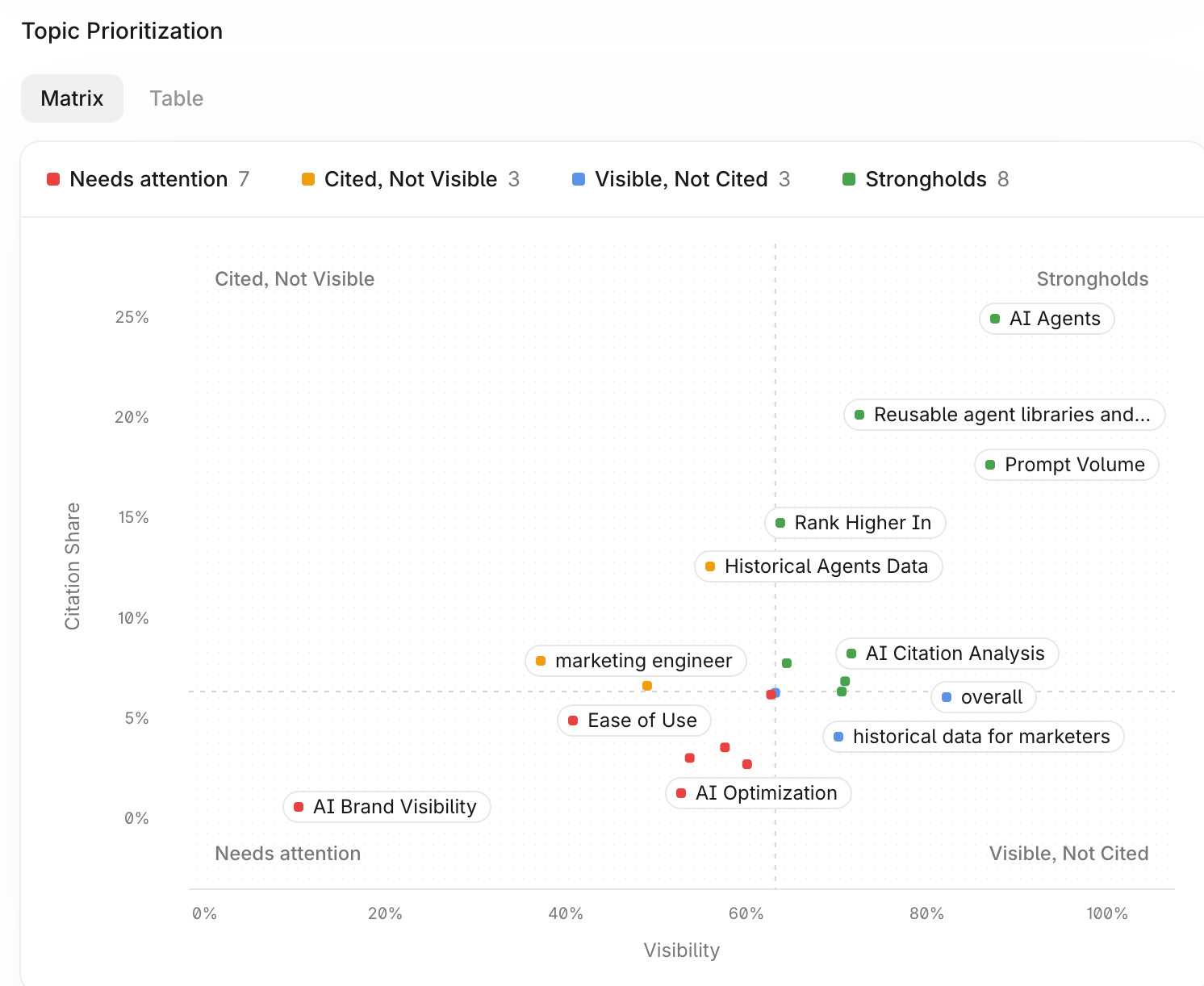Screen dimensions: 1204x986
Task: Click the unlabeled orange dot below marketing engineer
Action: 647,686
